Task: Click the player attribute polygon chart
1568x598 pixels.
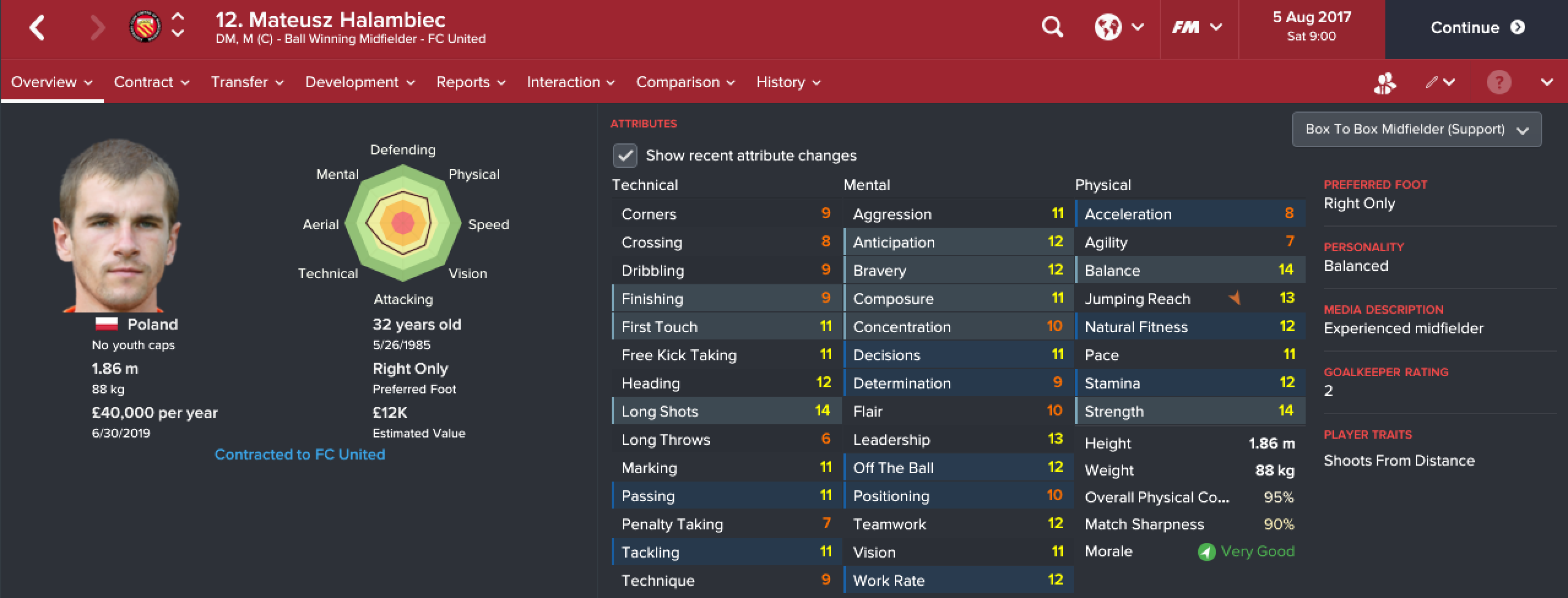Action: click(403, 223)
